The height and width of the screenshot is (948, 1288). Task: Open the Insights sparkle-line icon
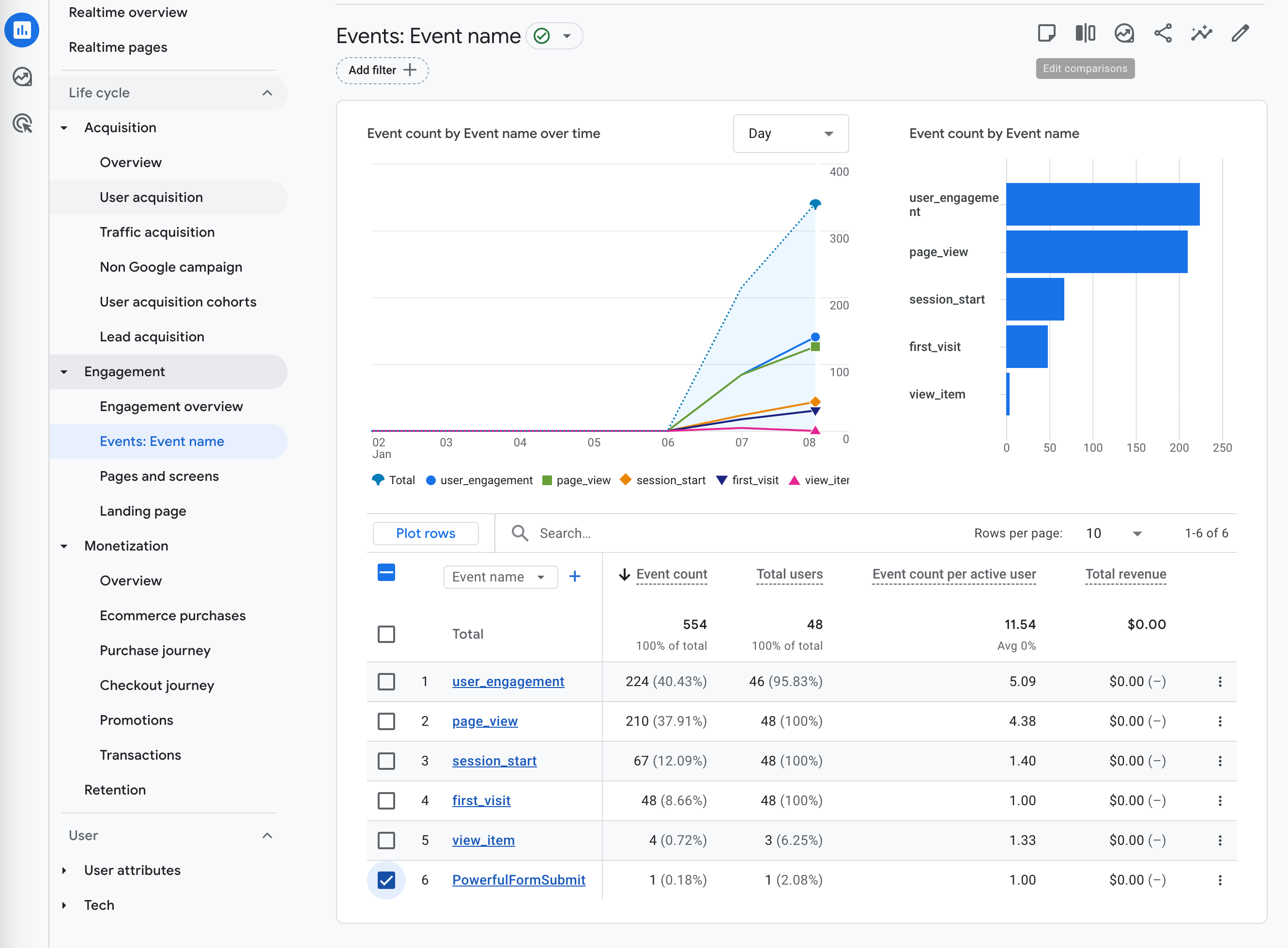click(x=1201, y=33)
